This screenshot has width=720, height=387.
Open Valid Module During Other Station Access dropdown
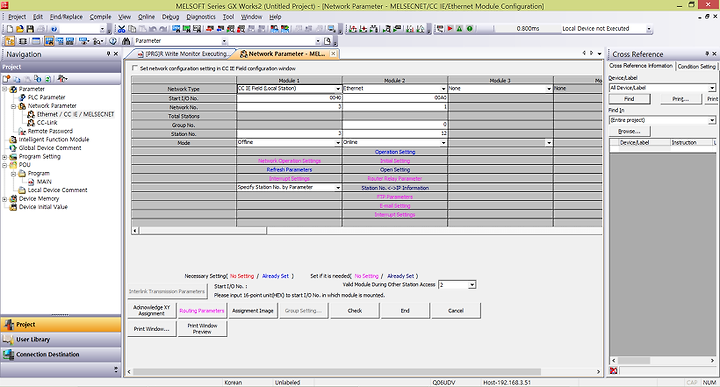point(472,285)
